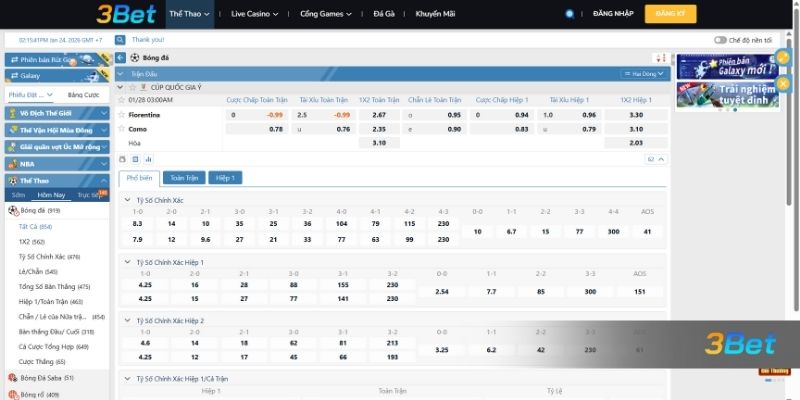Favorite the Fiorentina star
This screenshot has height=400, width=800.
[121, 115]
